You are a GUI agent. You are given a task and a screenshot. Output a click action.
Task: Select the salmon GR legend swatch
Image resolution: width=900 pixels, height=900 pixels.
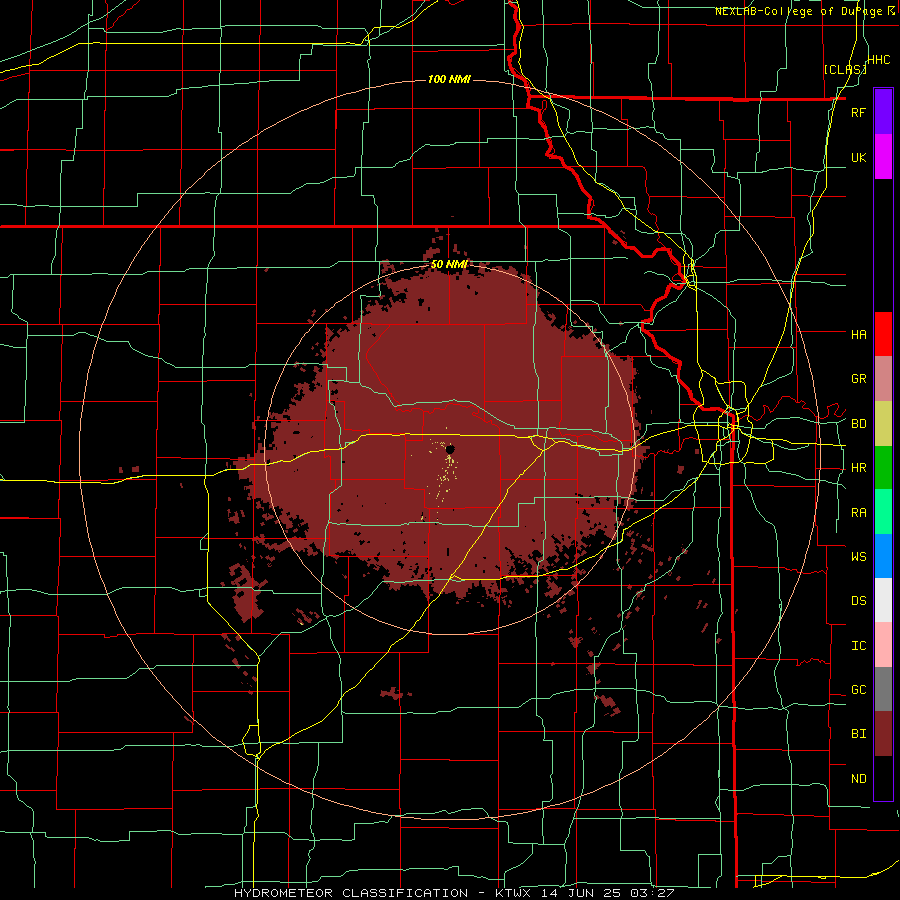click(883, 379)
